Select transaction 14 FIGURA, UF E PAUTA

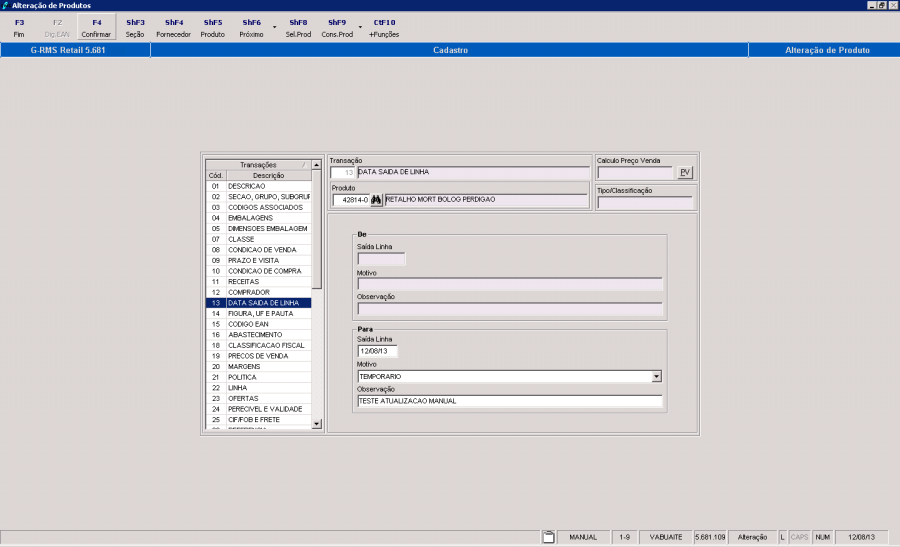point(258,313)
